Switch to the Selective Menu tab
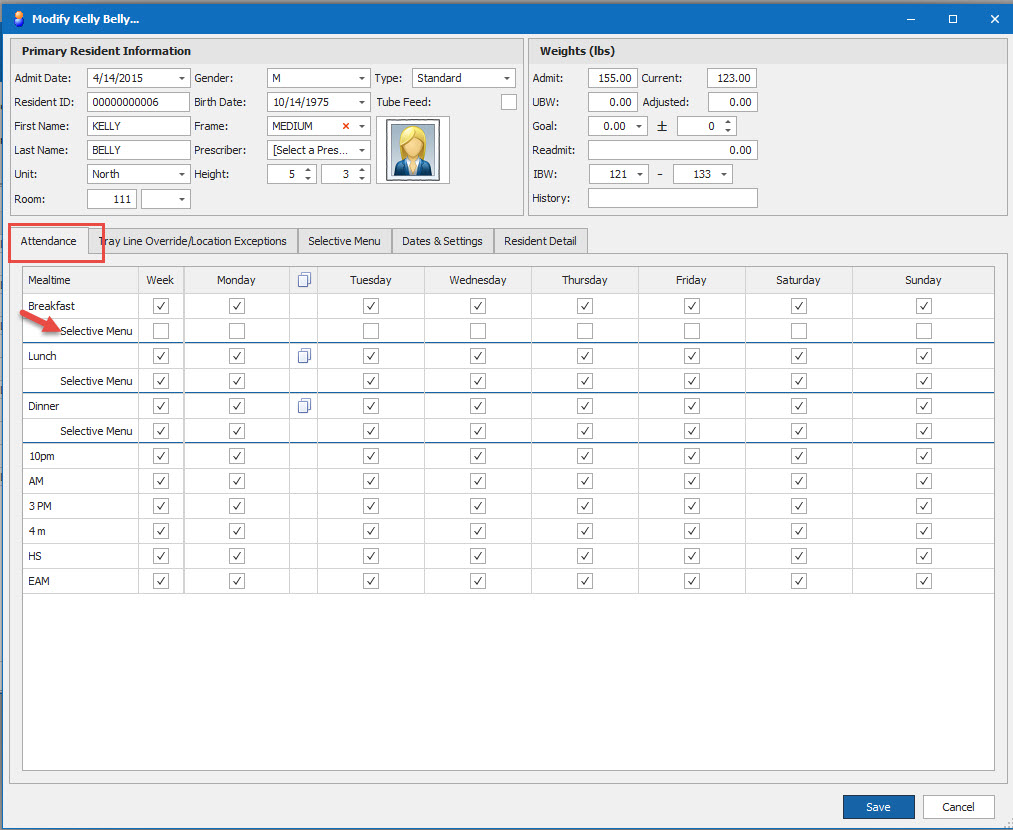1013x830 pixels. pos(344,241)
